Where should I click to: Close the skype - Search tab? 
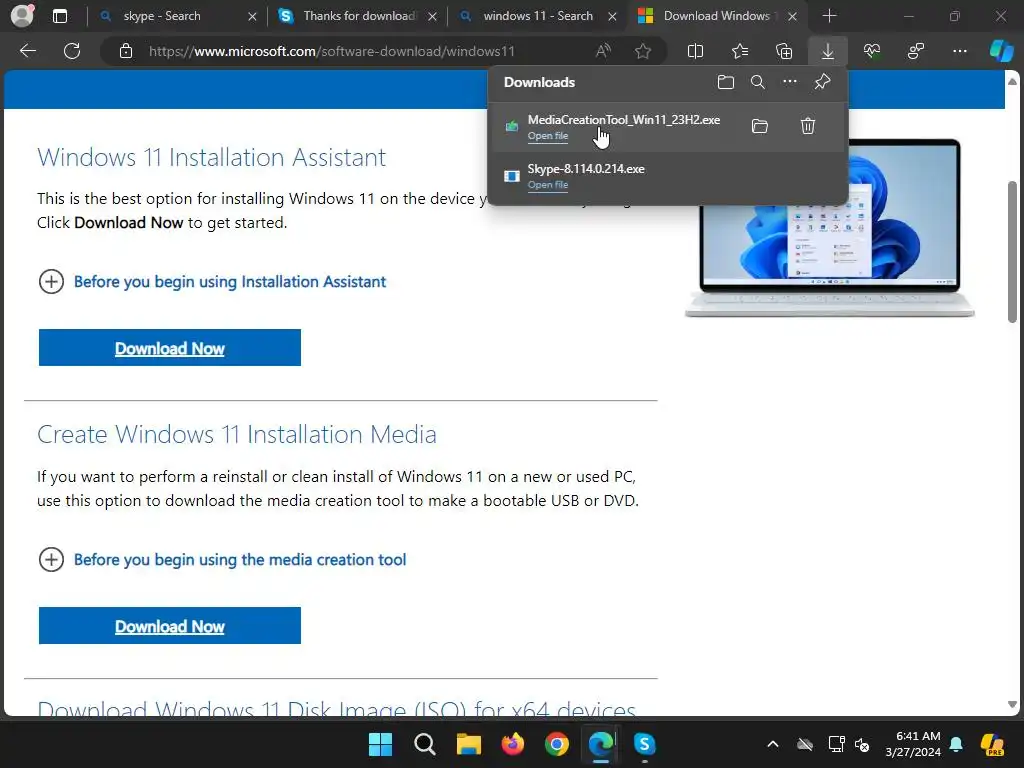coord(253,16)
